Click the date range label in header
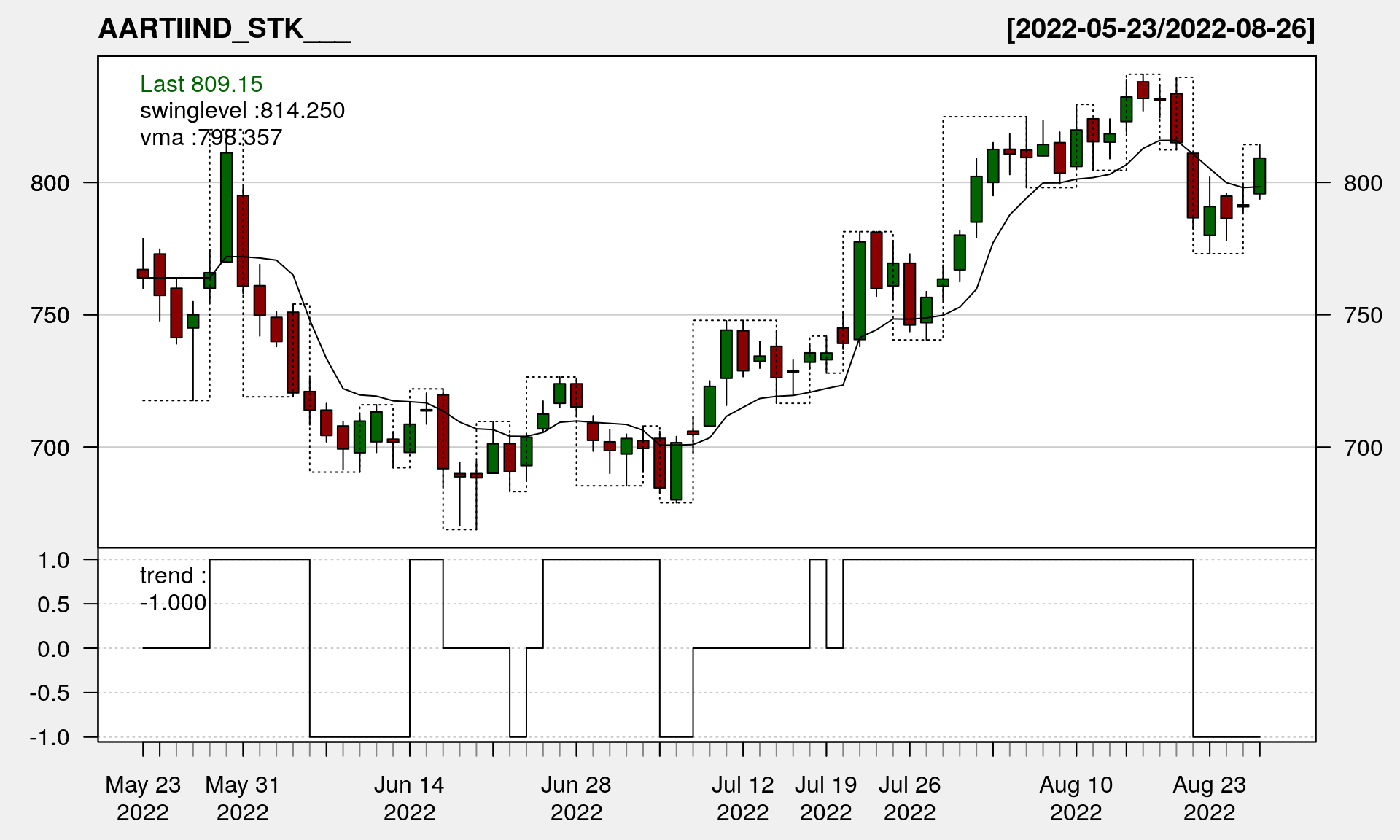The image size is (1400, 840). [1160, 29]
